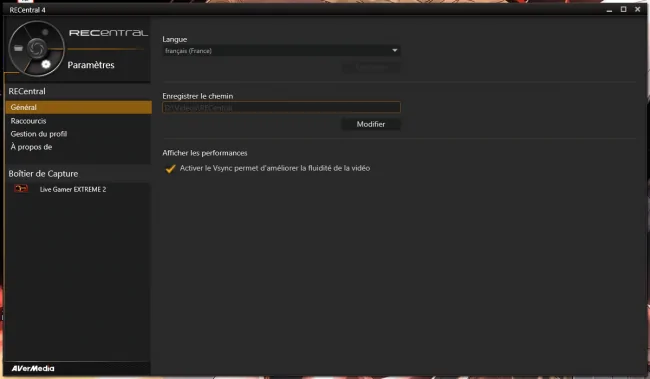Image resolution: width=650 pixels, height=379 pixels.
Task: Minimize the RECentral 4 window
Action: coord(609,10)
